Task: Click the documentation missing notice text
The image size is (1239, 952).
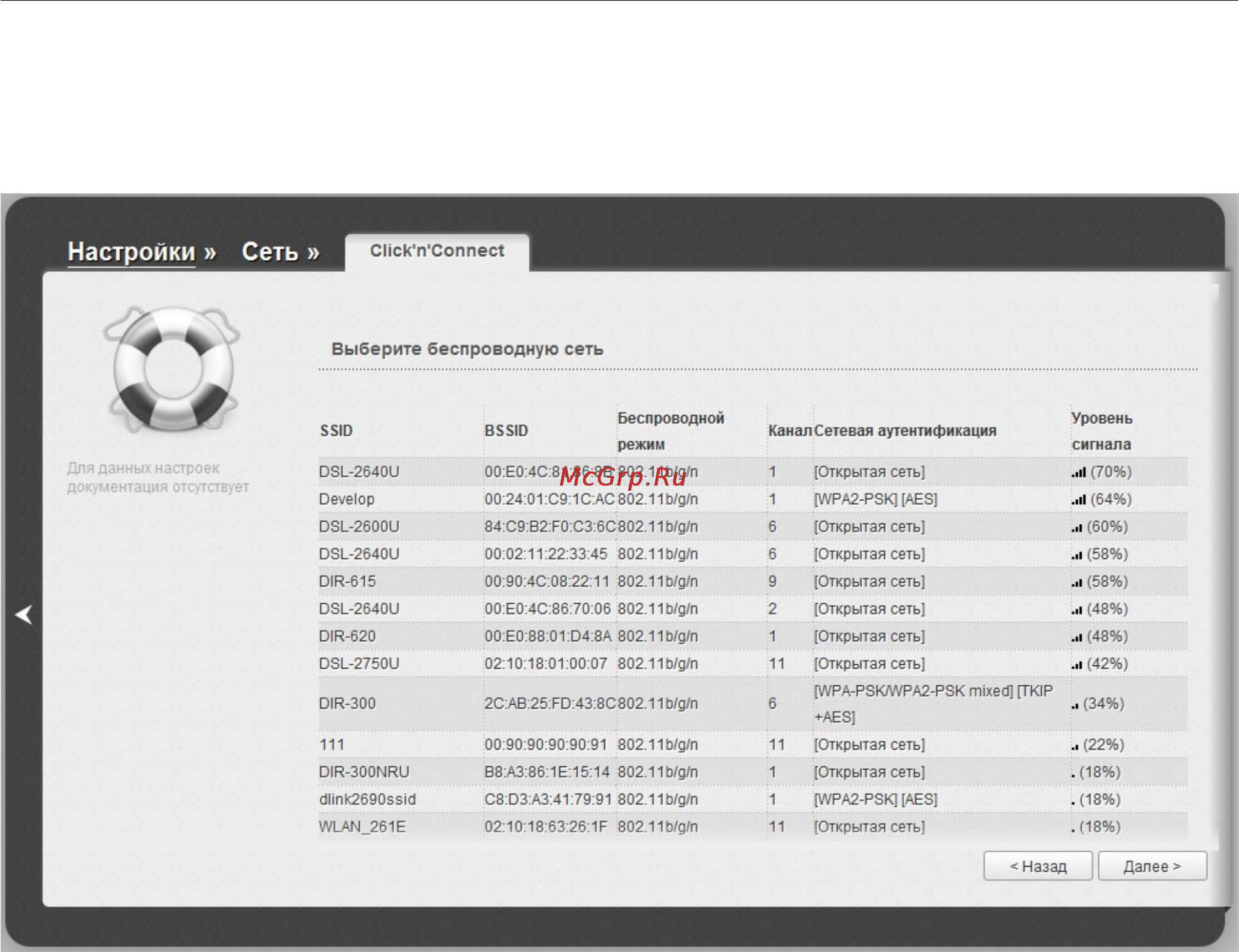Action: pos(158,477)
